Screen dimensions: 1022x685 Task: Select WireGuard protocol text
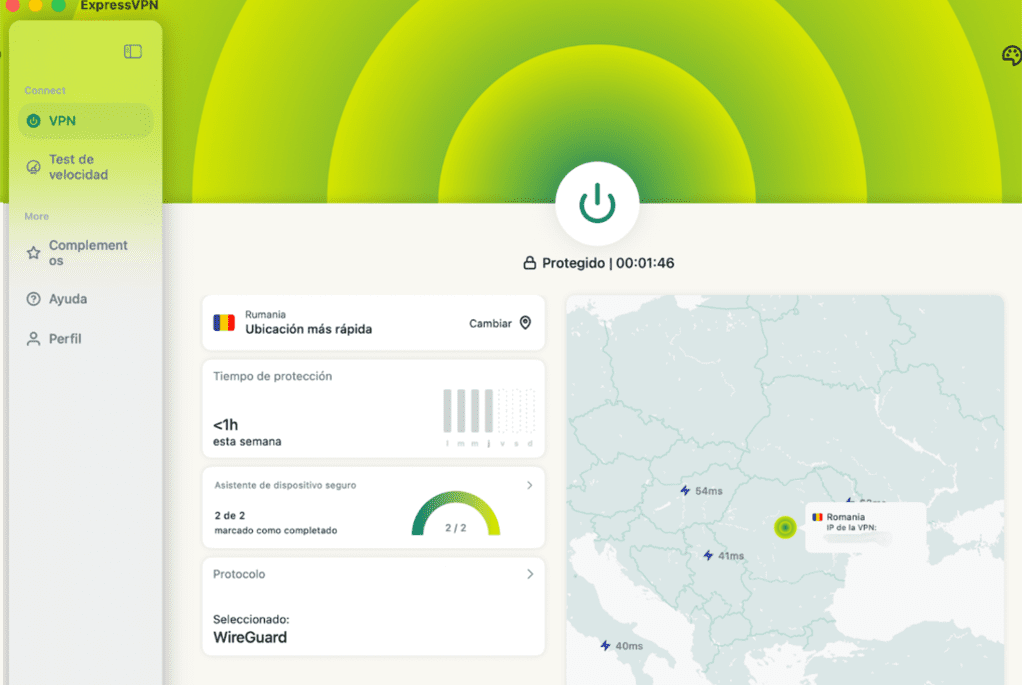click(x=249, y=637)
